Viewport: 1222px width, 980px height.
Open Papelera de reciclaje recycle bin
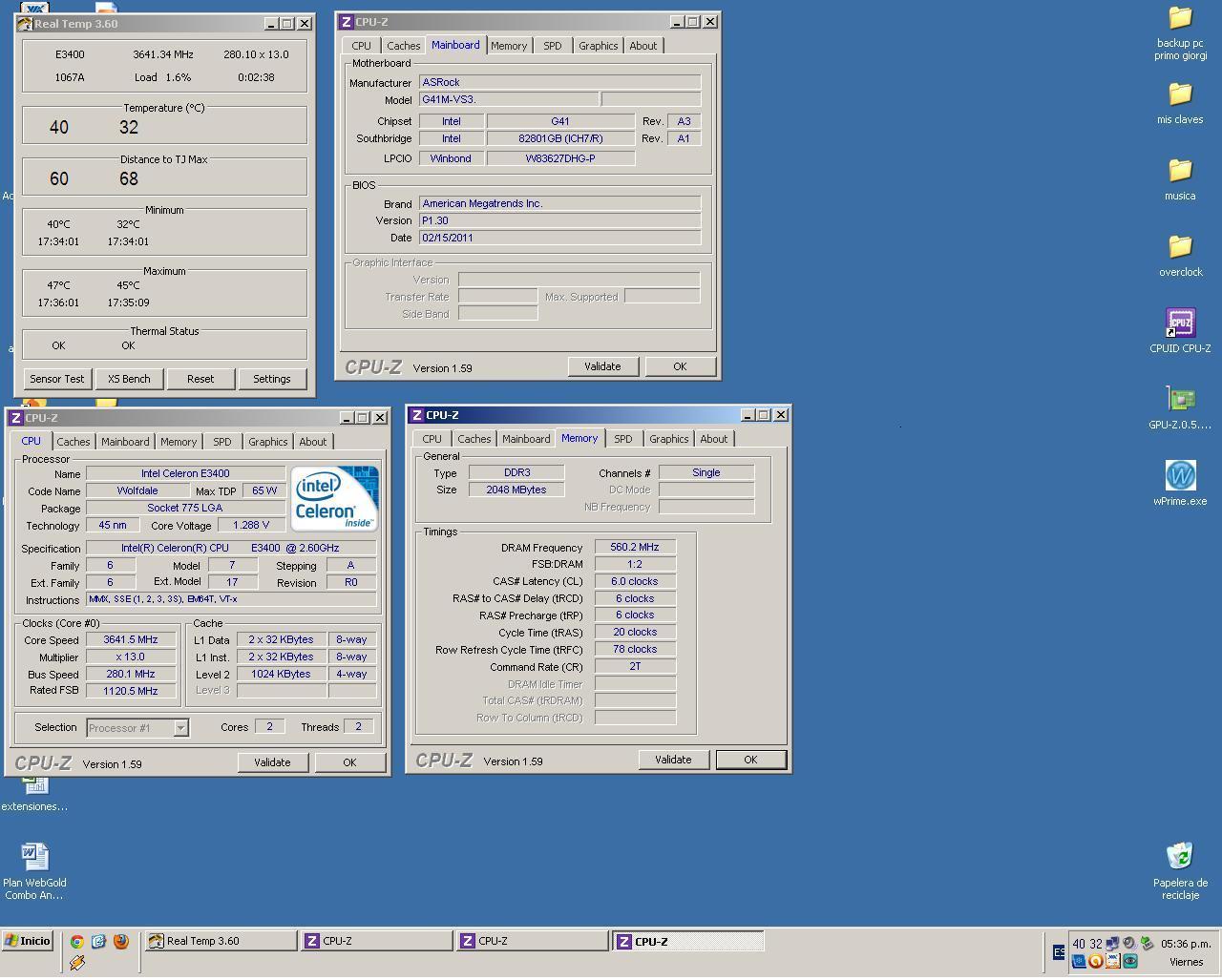[x=1180, y=869]
